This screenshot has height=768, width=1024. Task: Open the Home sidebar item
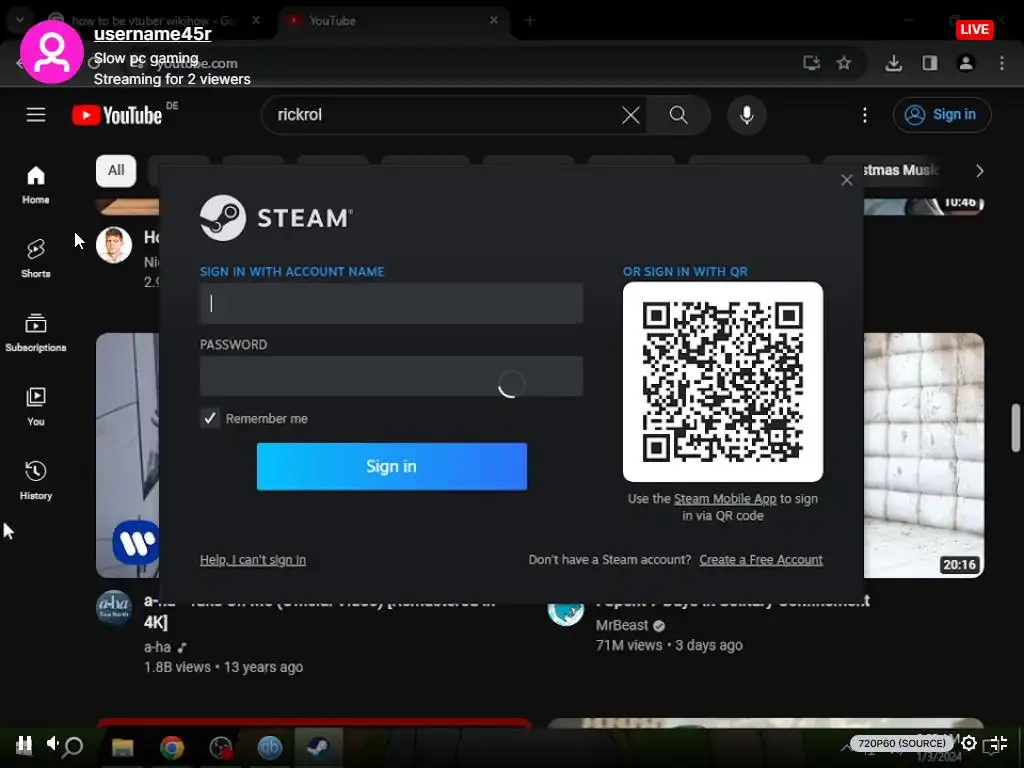click(x=36, y=185)
